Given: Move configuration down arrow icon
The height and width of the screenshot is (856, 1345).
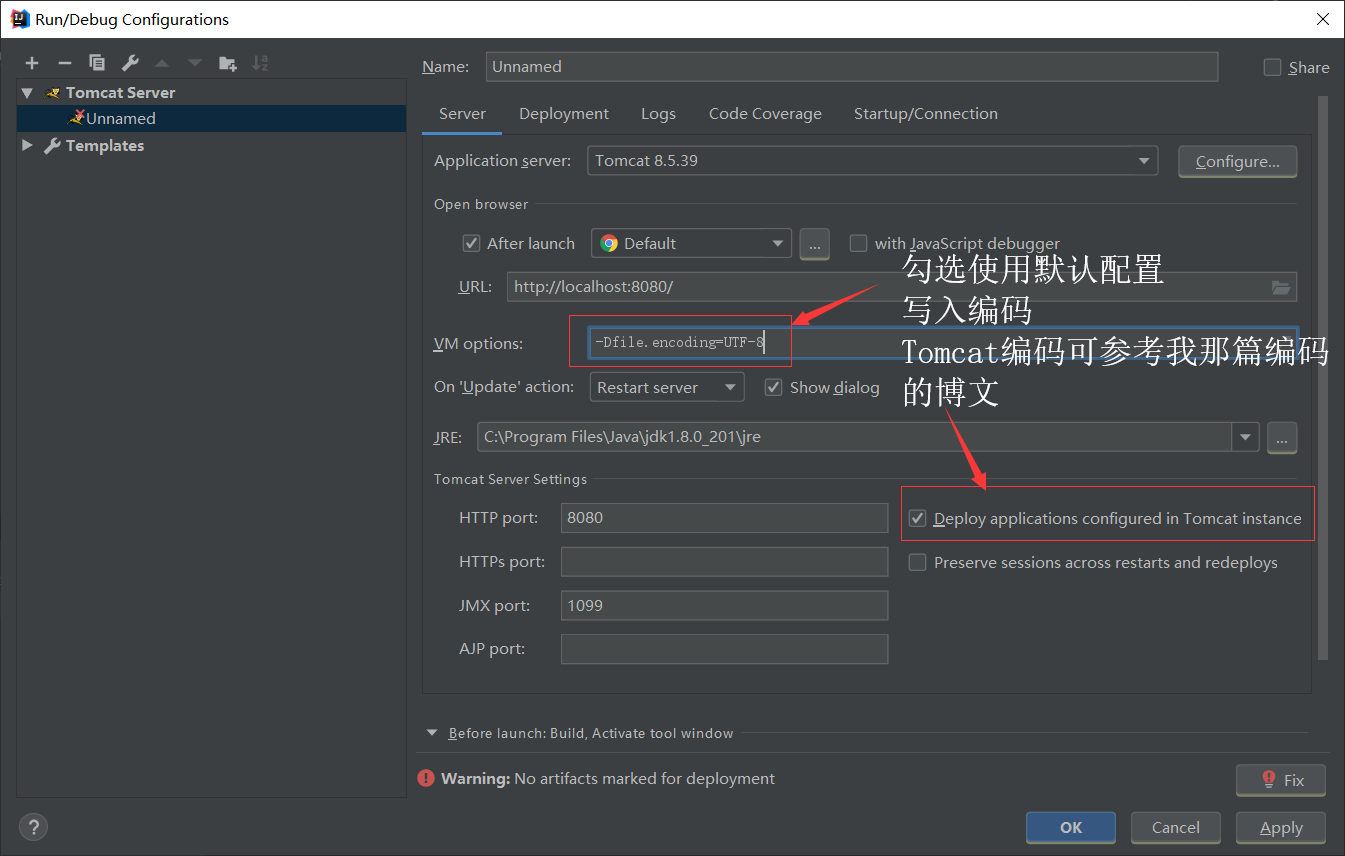Looking at the screenshot, I should [x=195, y=63].
